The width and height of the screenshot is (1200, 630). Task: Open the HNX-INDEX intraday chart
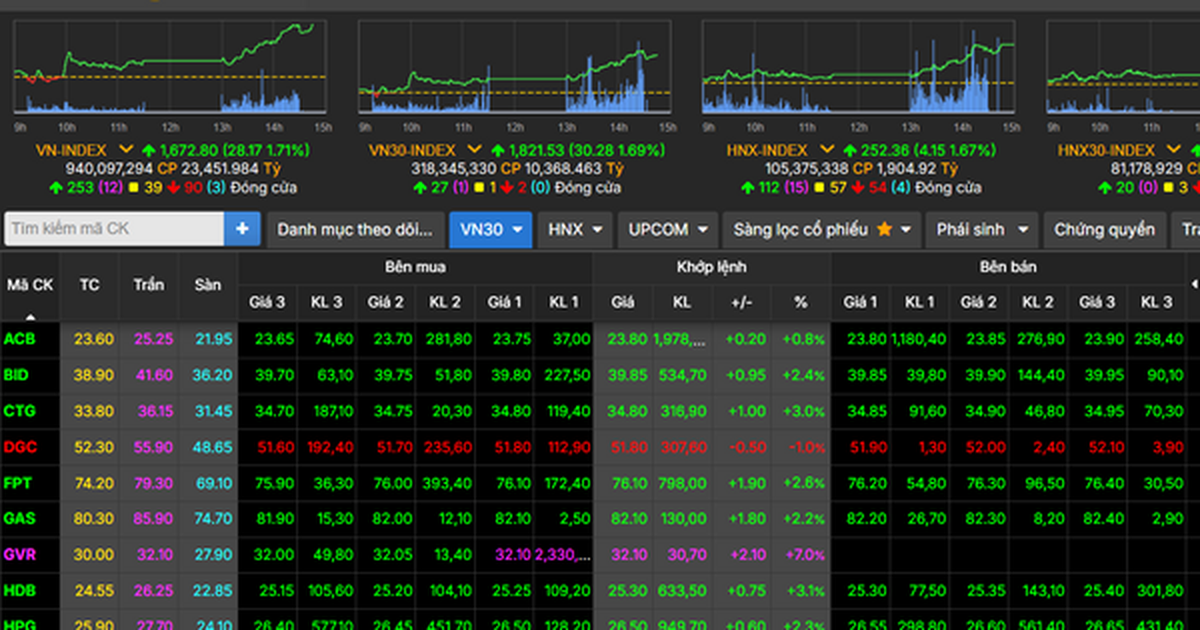pos(859,65)
